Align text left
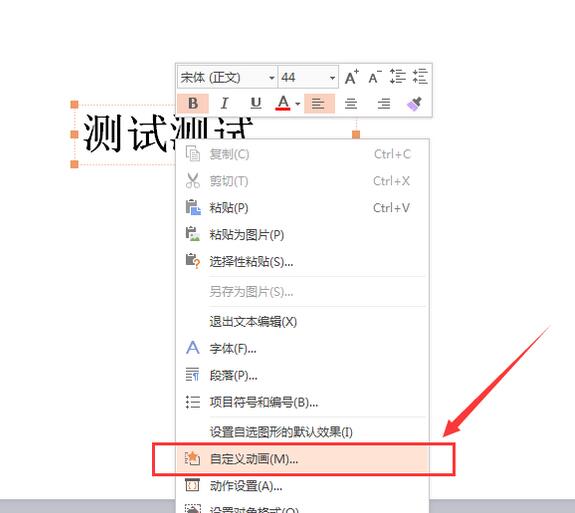 (x=319, y=103)
